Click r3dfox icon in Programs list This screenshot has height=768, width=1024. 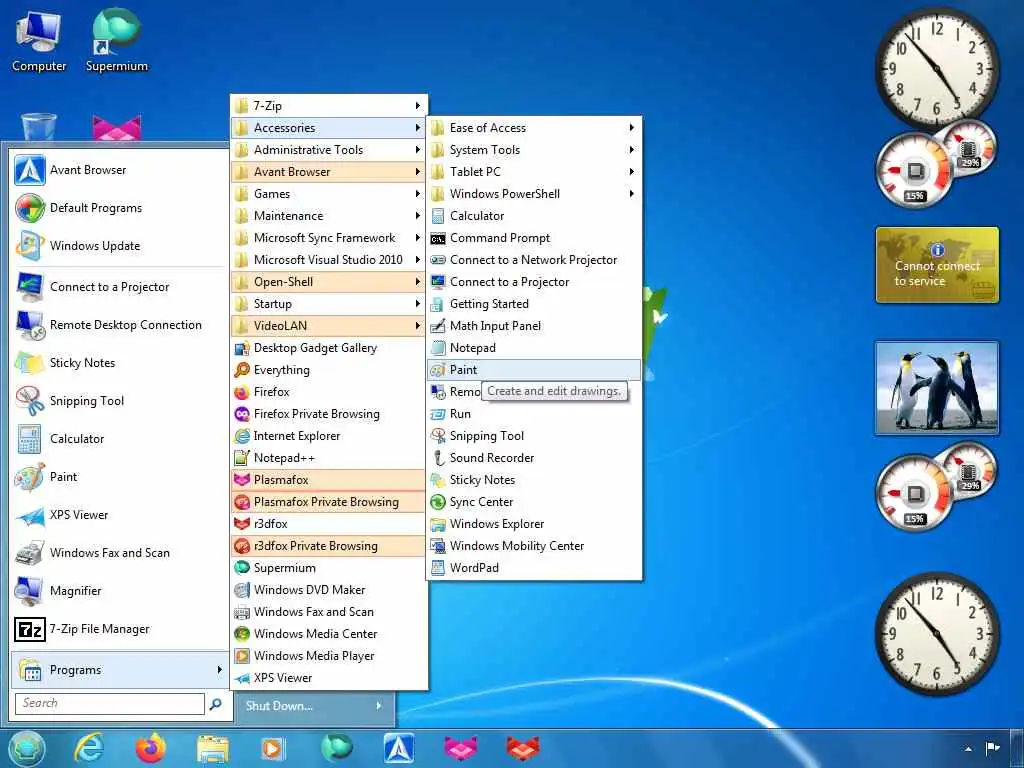click(x=242, y=524)
